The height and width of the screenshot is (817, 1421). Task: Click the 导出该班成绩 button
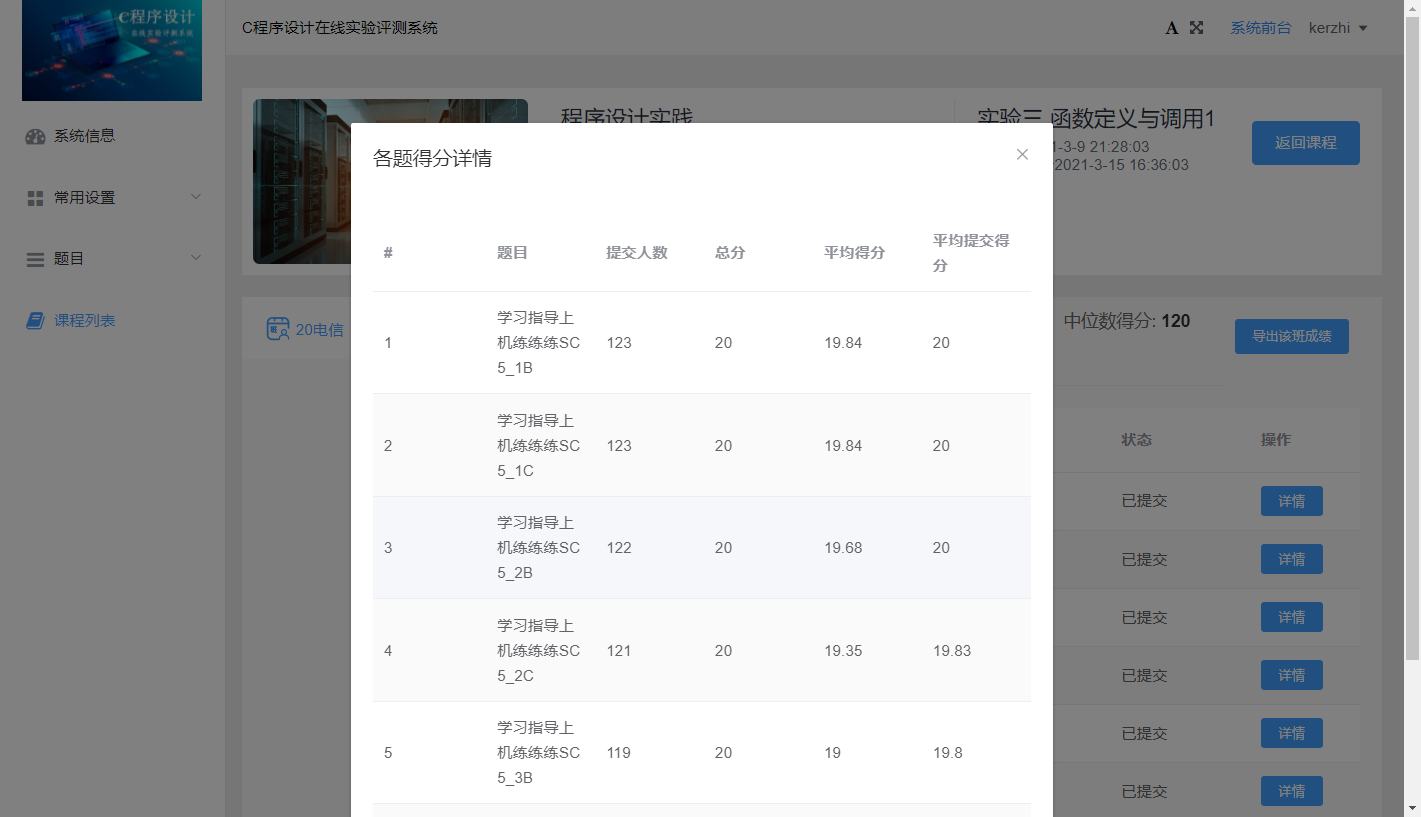[x=1291, y=337]
